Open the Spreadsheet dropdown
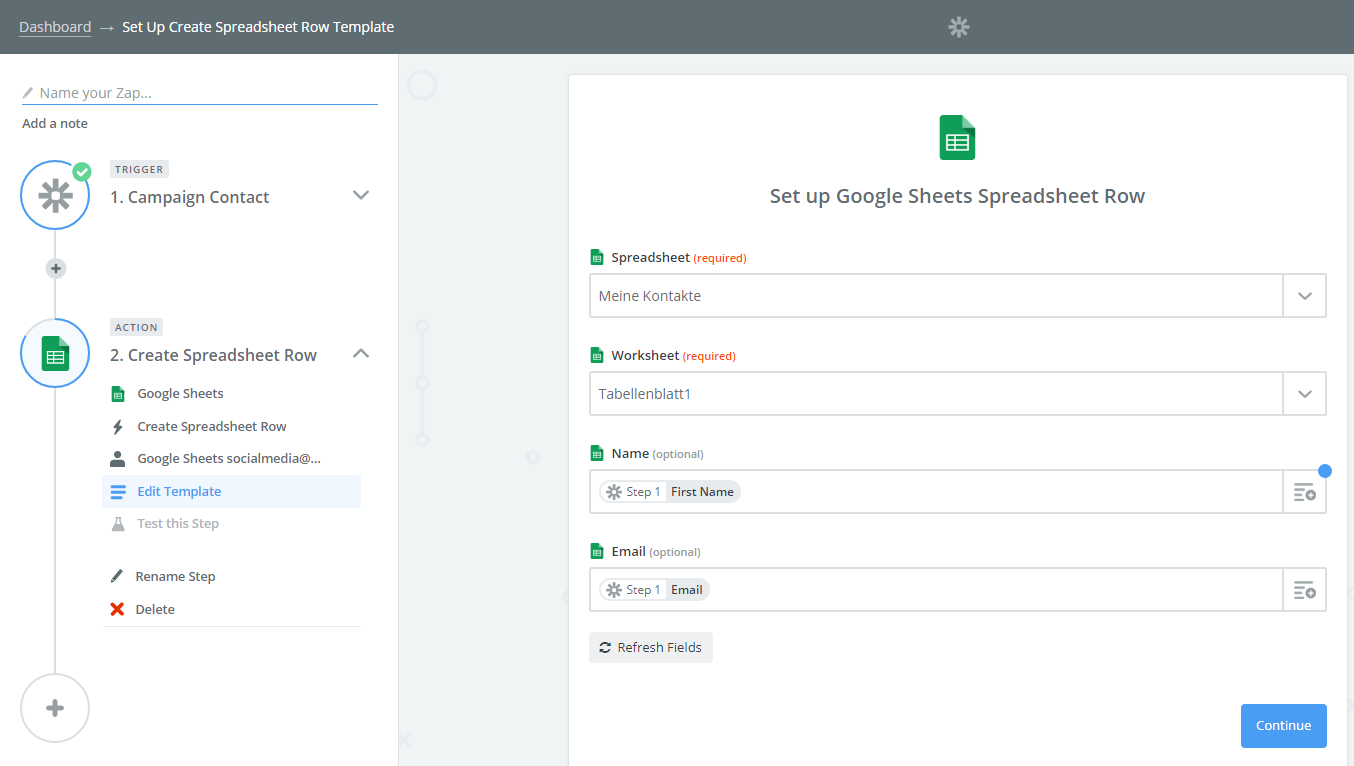The width and height of the screenshot is (1354, 766). click(x=1304, y=296)
